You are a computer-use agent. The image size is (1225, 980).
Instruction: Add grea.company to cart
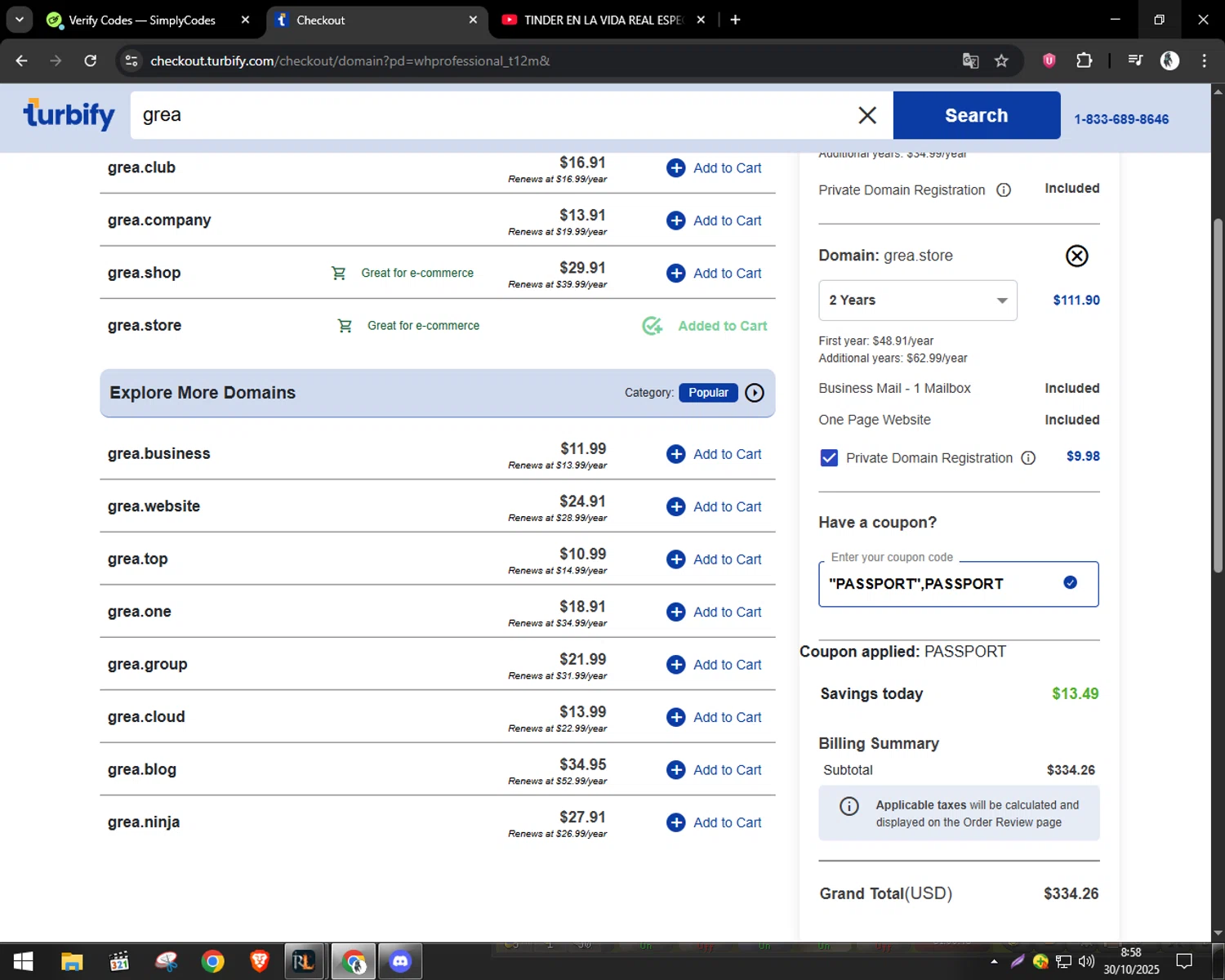[715, 220]
